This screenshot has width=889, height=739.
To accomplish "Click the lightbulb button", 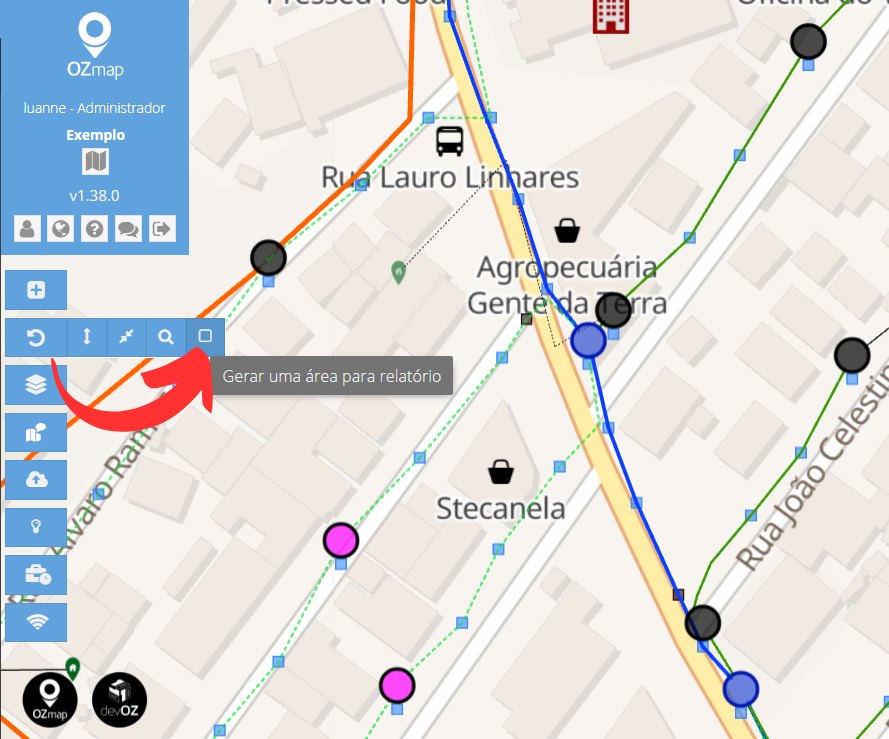I will pos(36,527).
